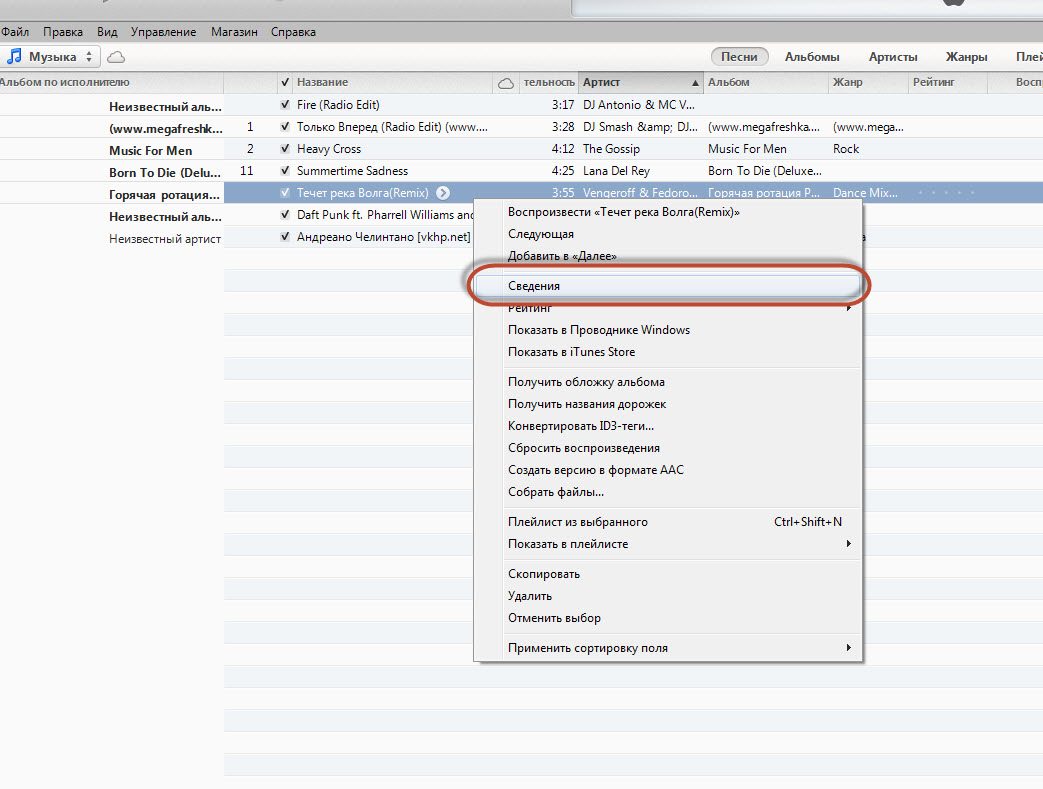Switch to the Песни view tab
The height and width of the screenshot is (789, 1043).
(x=740, y=57)
